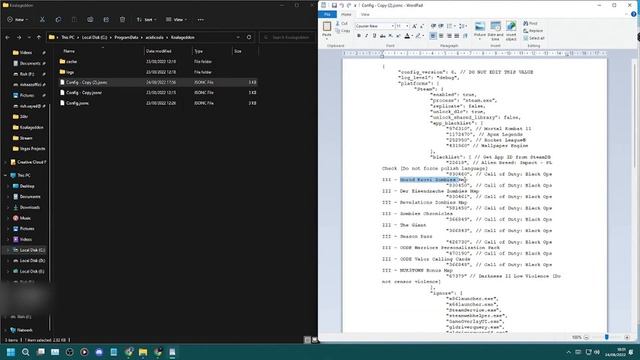This screenshot has height=360, width=640.
Task: Click Select all in WordPad
Action: pyautogui.click(x=534, y=38)
